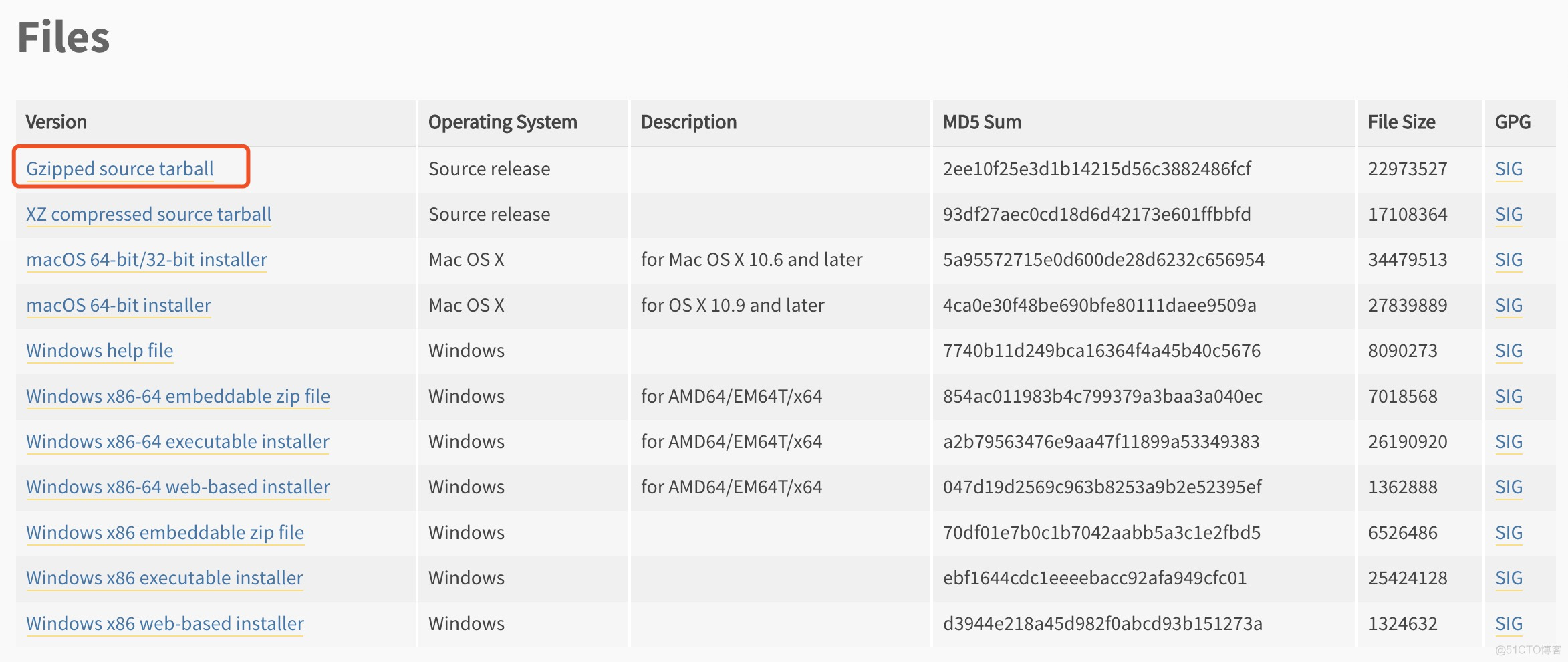This screenshot has height=662, width=1568.
Task: Open the Gzipped source tarball link
Action: 120,169
